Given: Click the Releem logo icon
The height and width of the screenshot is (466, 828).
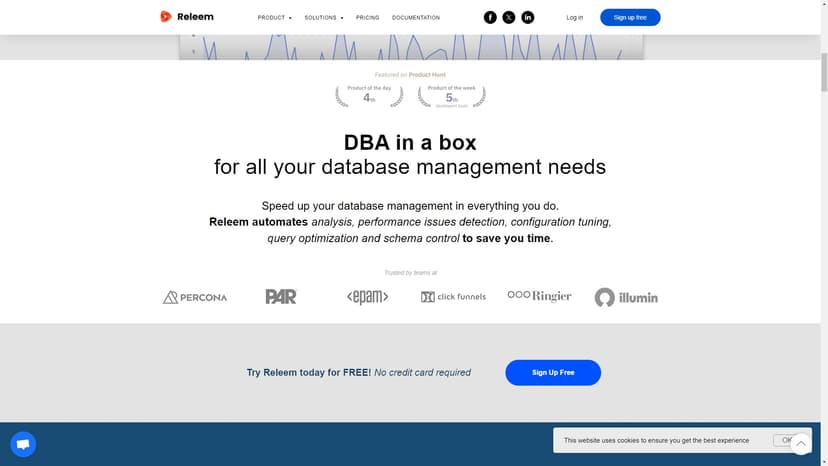Looking at the screenshot, I should [x=166, y=17].
